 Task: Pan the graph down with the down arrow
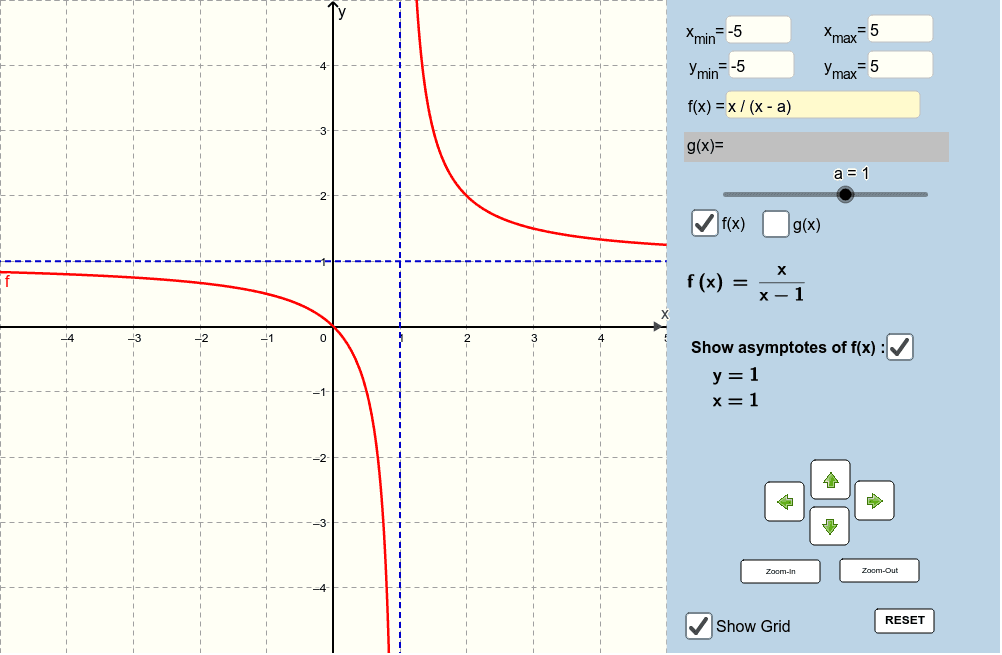(829, 526)
